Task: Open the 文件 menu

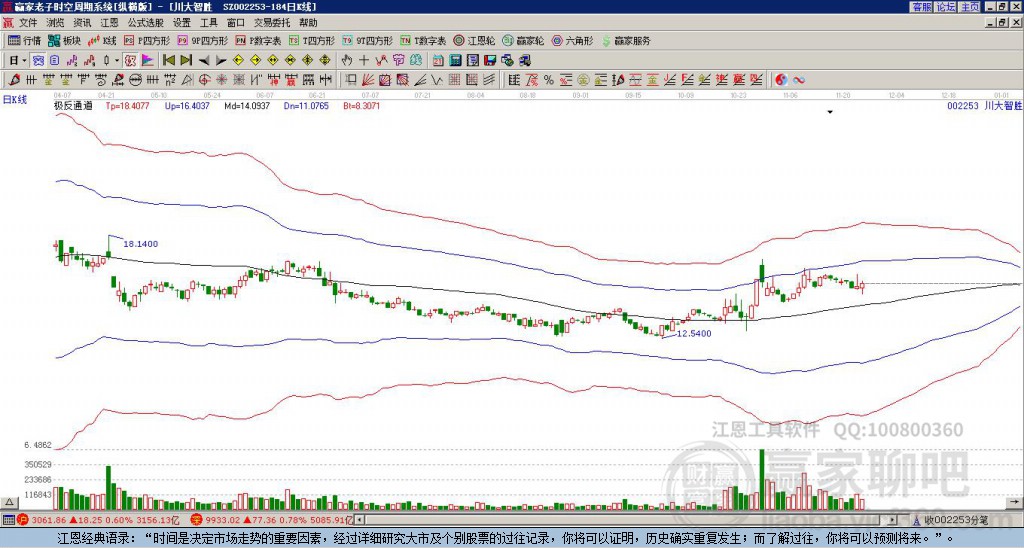Action: tap(29, 23)
